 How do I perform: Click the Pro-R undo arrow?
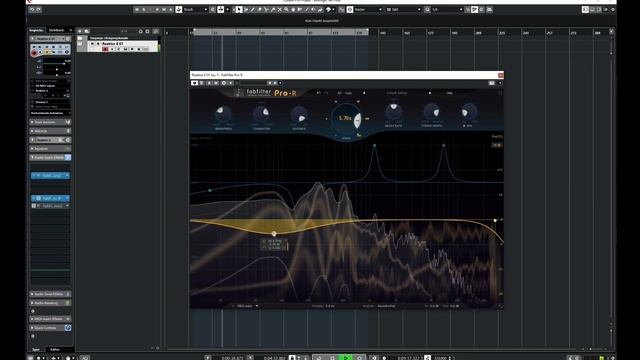click(x=319, y=93)
